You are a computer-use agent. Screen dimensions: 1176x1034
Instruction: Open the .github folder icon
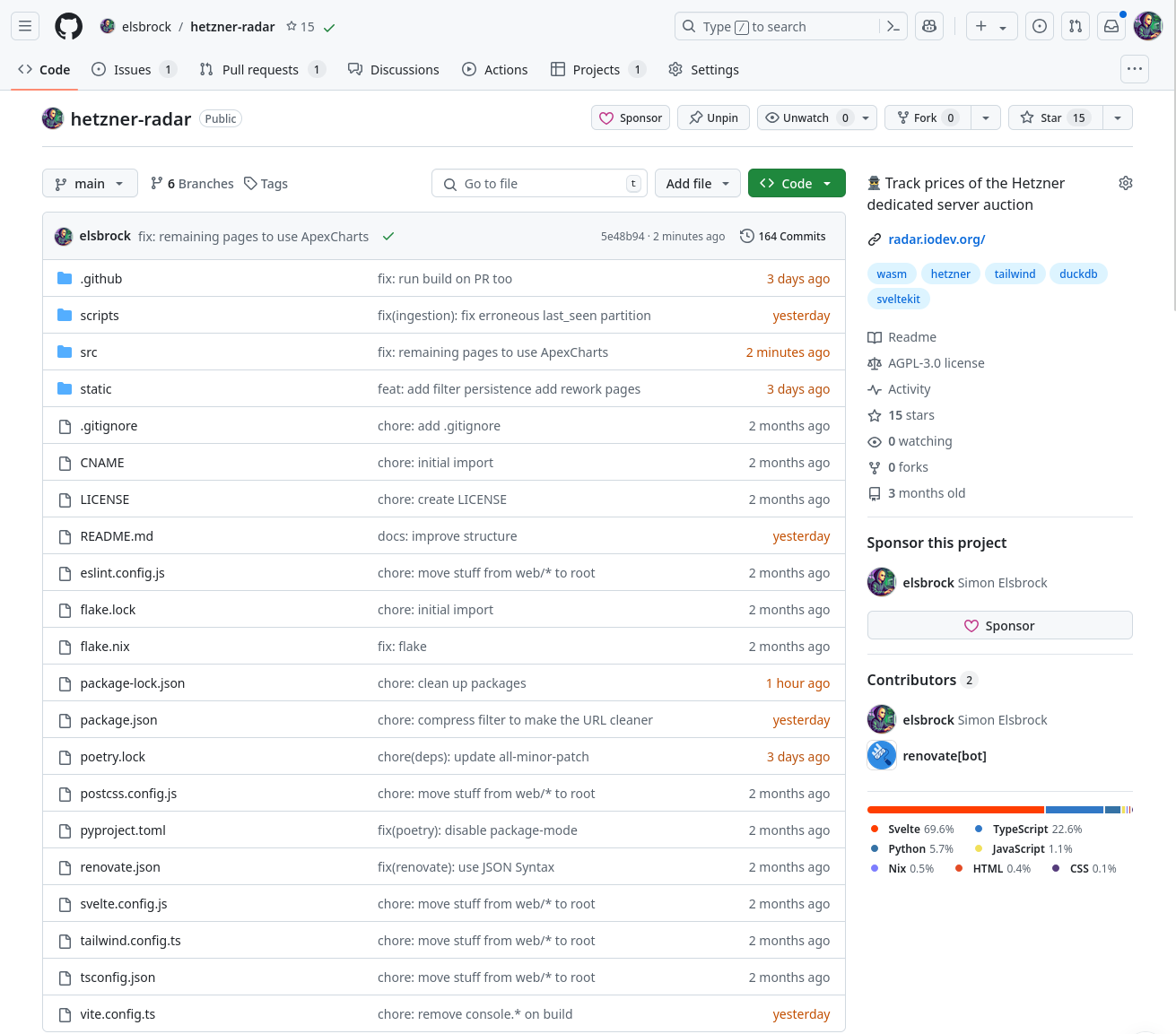65,279
